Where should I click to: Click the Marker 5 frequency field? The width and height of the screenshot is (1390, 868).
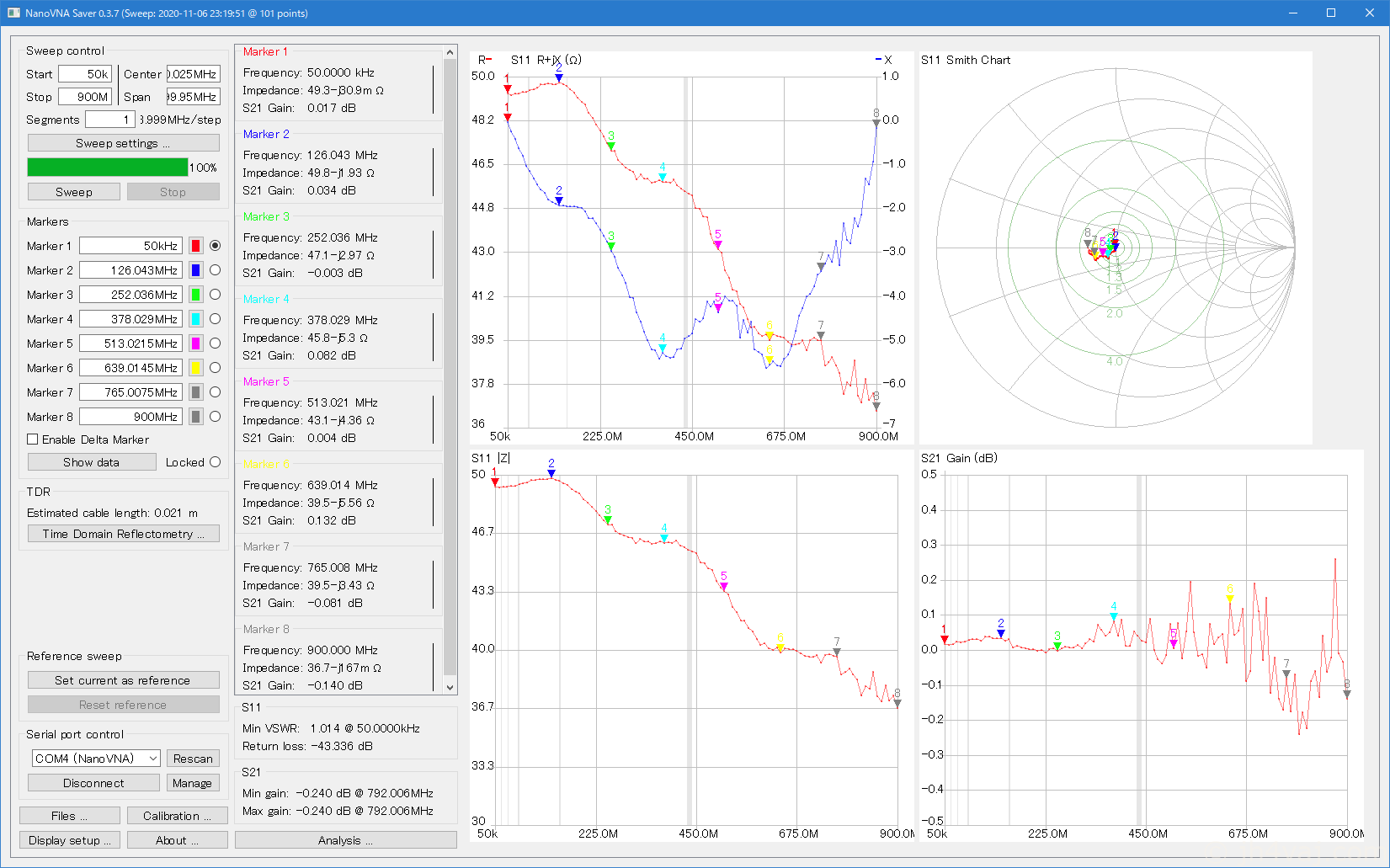[130, 343]
